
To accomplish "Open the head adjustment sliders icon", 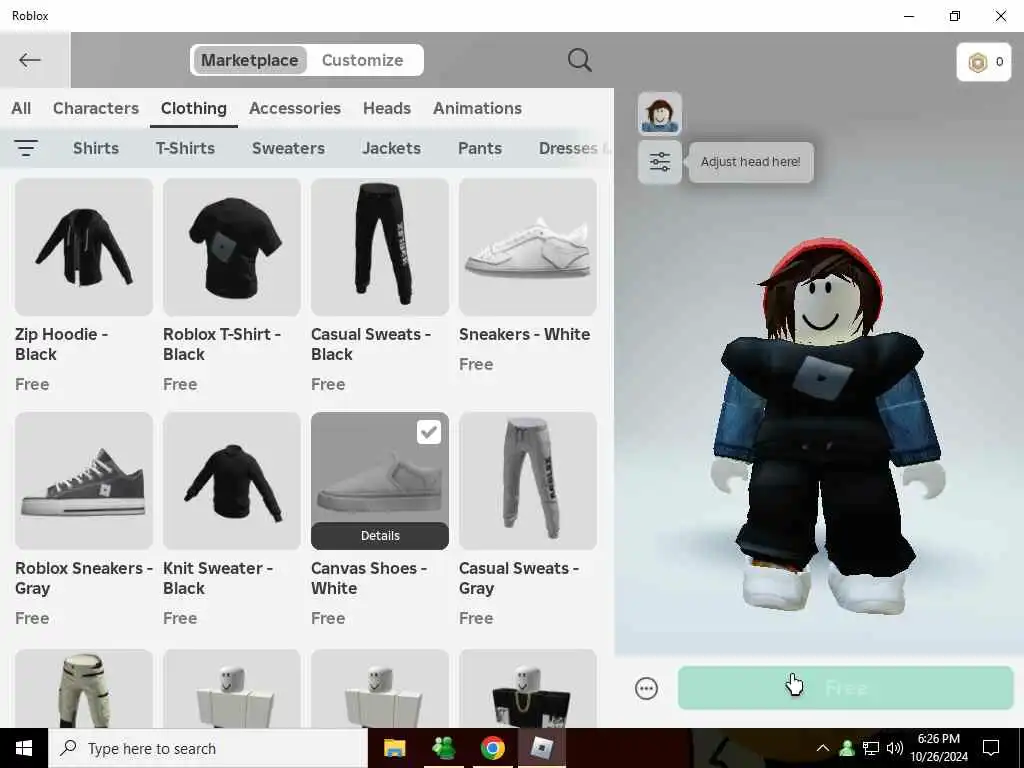I will coord(660,162).
